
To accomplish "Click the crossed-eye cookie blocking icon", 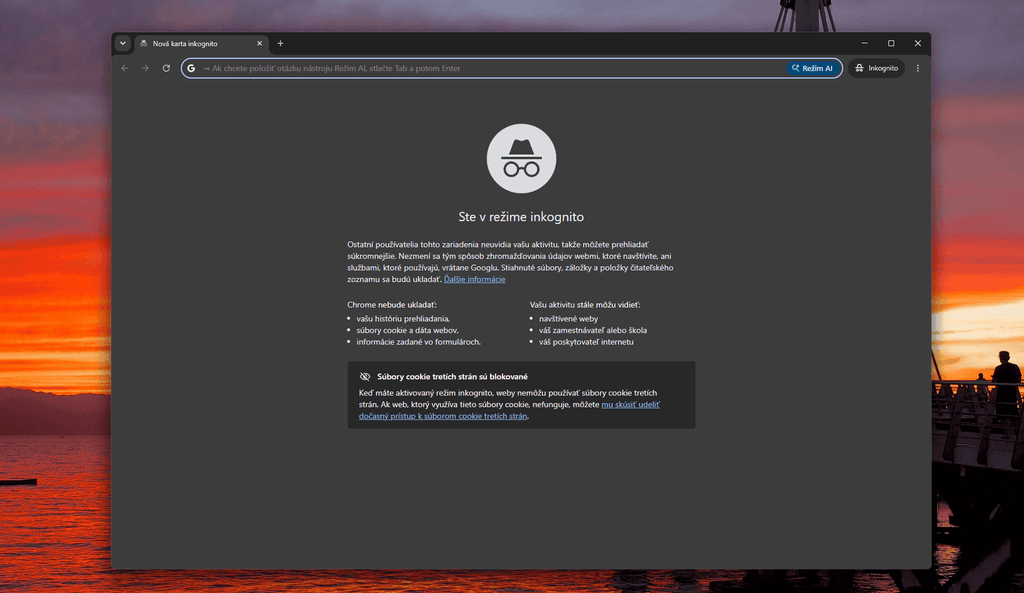I will [x=365, y=376].
